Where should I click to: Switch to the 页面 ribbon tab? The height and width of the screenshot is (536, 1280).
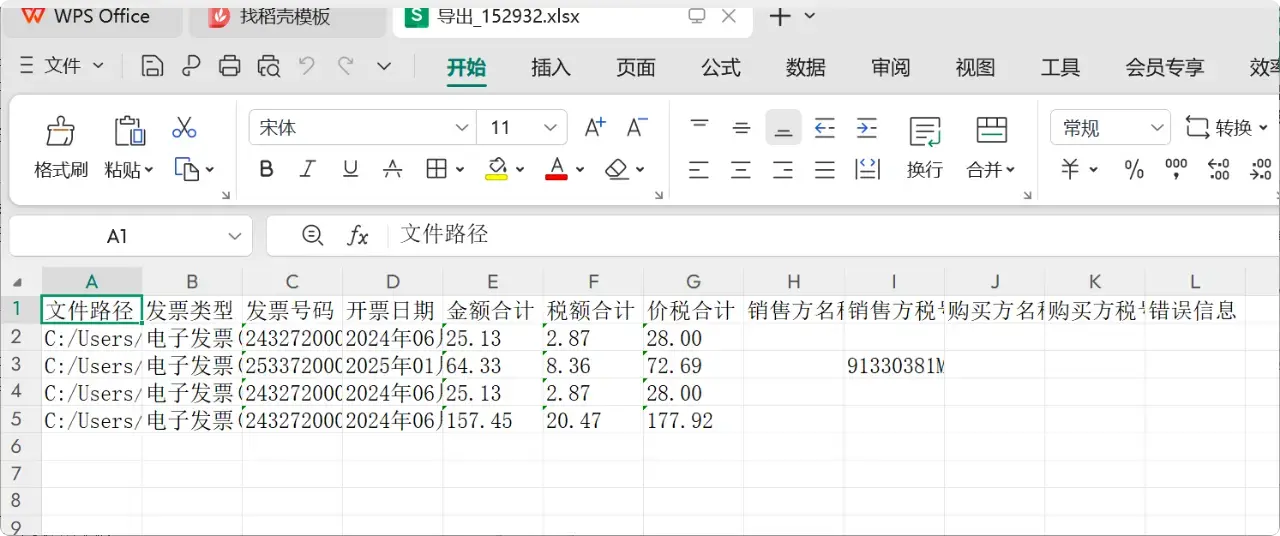[635, 67]
